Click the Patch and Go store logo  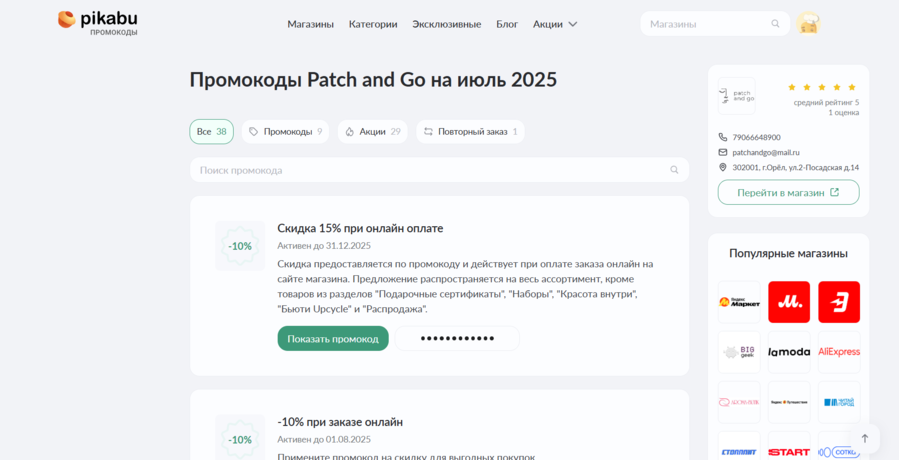coord(736,96)
